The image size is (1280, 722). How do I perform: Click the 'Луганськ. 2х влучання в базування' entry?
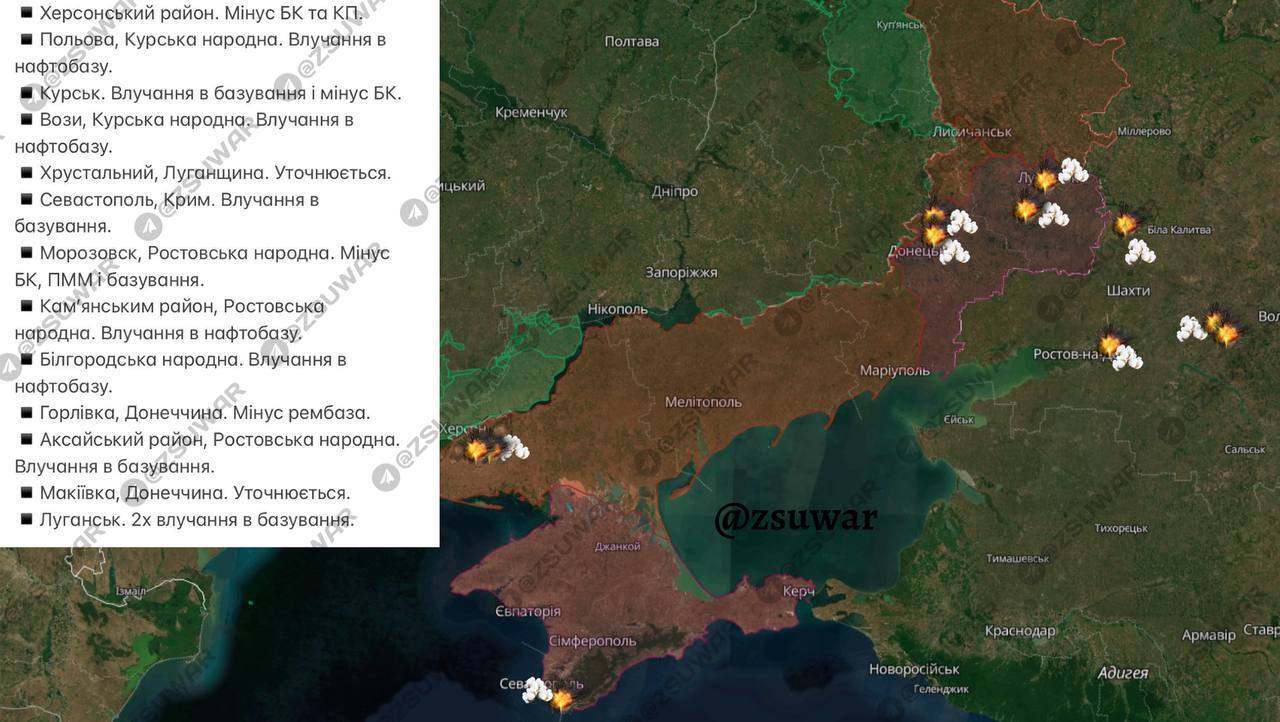[196, 520]
